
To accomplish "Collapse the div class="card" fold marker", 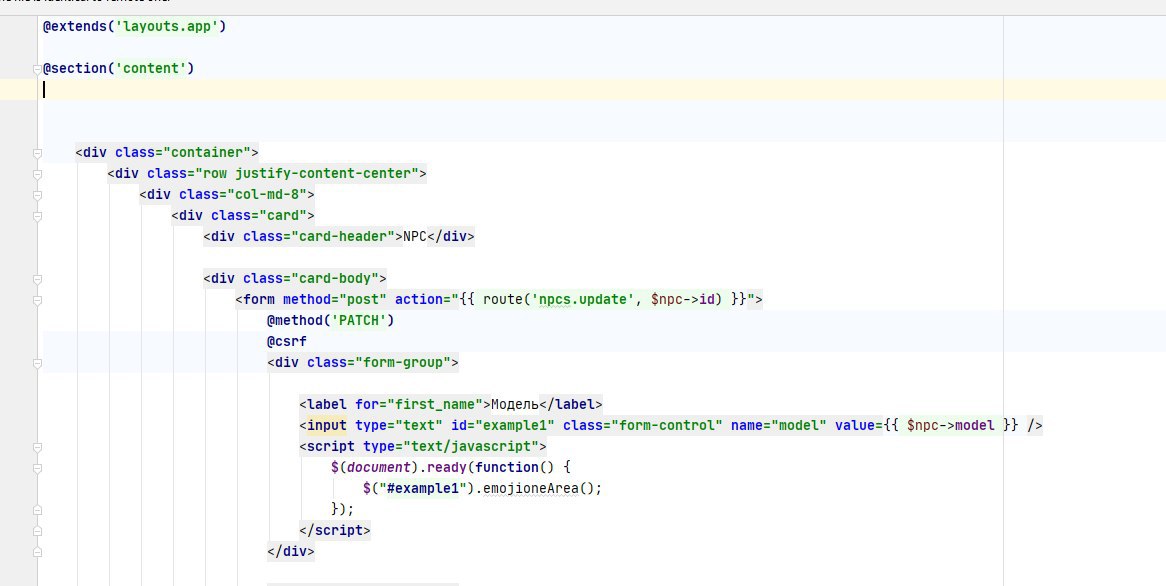I will click(37, 216).
